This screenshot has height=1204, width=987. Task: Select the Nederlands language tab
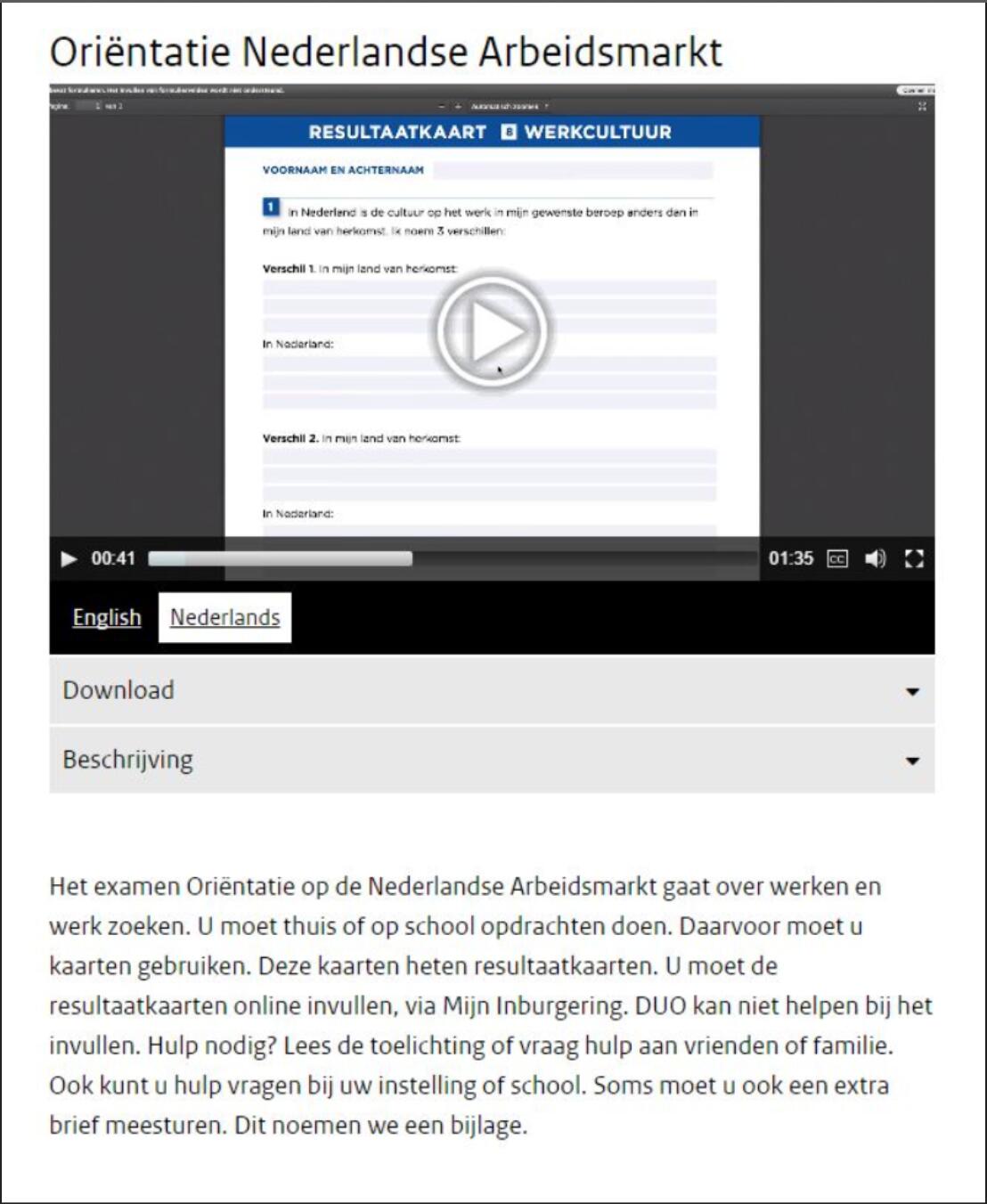pyautogui.click(x=224, y=617)
